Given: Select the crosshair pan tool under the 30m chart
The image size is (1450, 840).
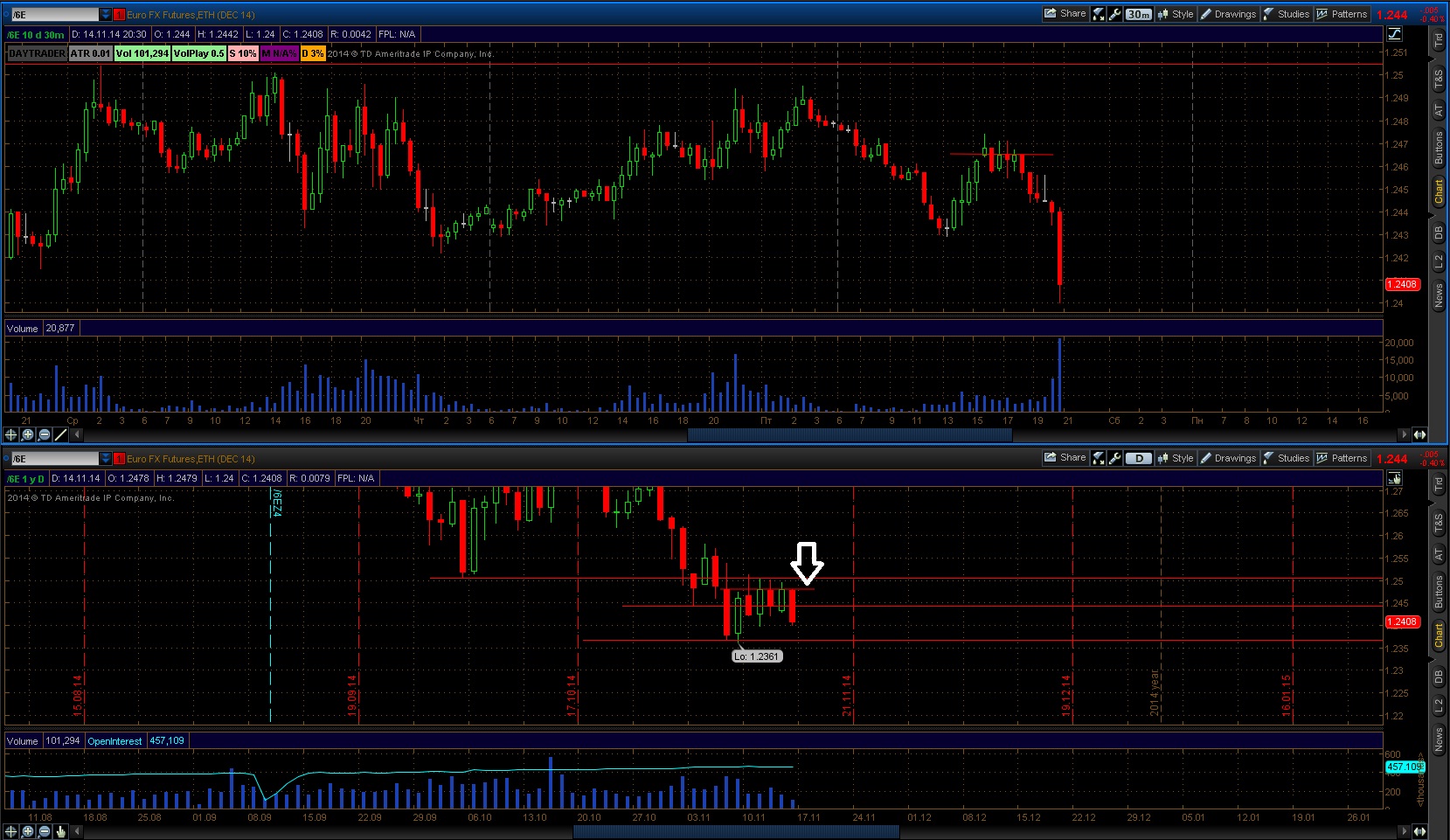Looking at the screenshot, I should tap(11, 434).
